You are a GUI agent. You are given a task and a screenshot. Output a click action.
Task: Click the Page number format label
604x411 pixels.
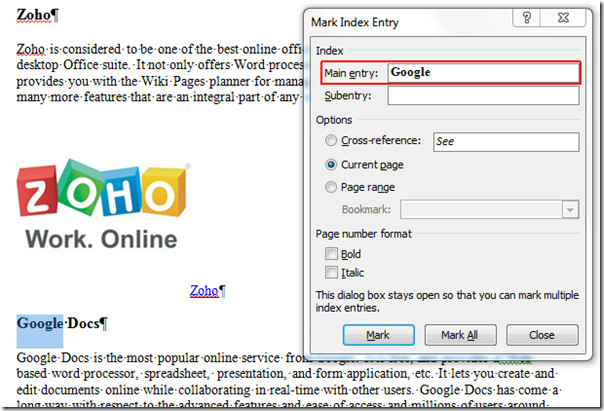364,234
